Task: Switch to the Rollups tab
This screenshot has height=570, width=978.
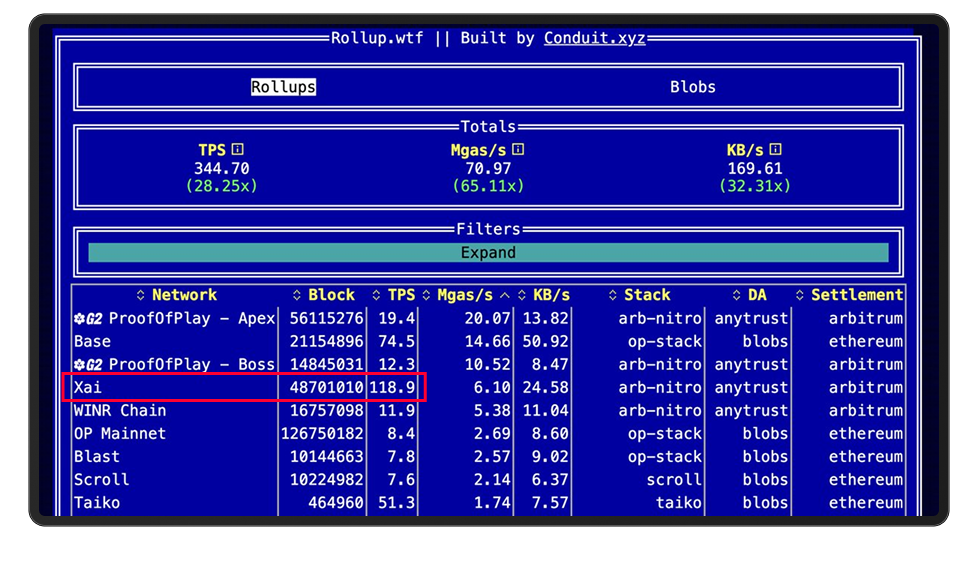Action: (283, 87)
